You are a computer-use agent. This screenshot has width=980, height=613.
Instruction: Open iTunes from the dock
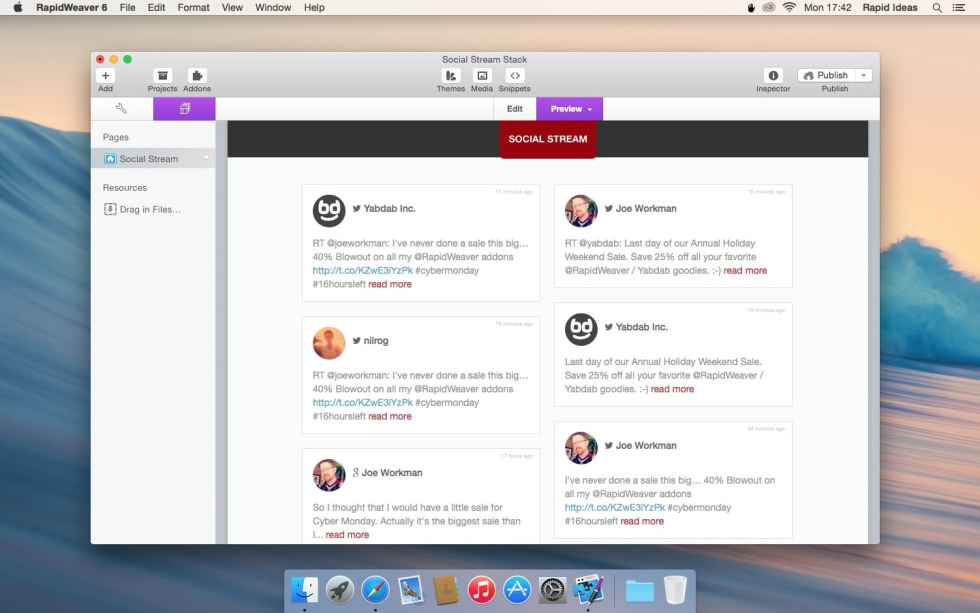(x=481, y=589)
